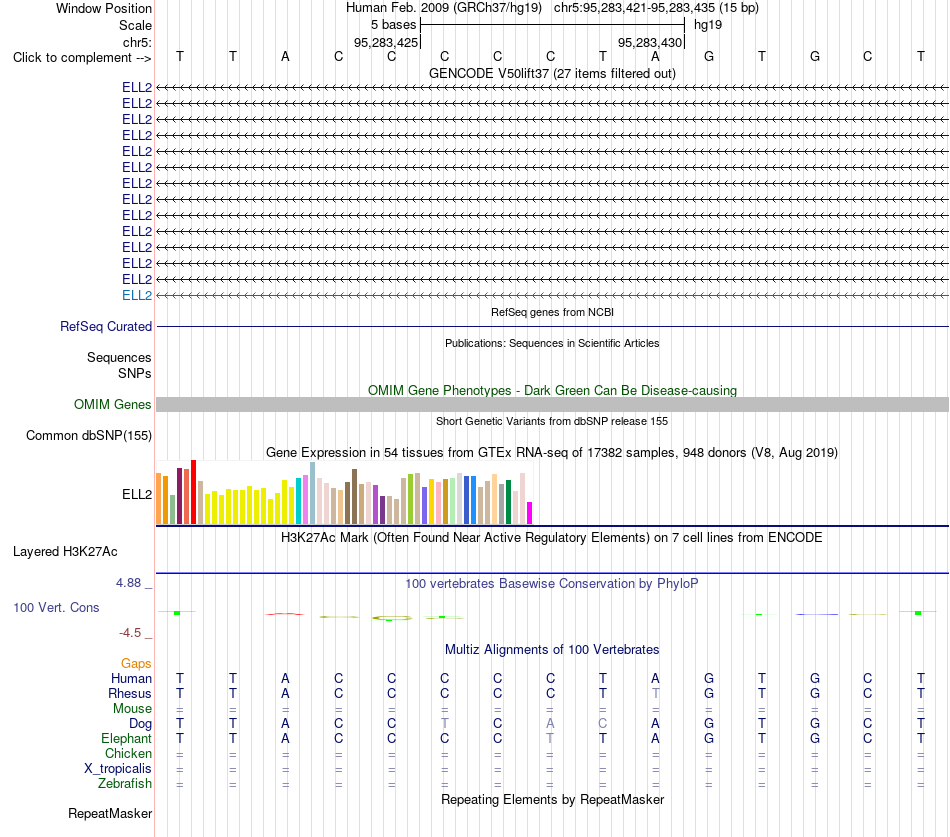Click the Rhesus species row label

pyautogui.click(x=130, y=693)
